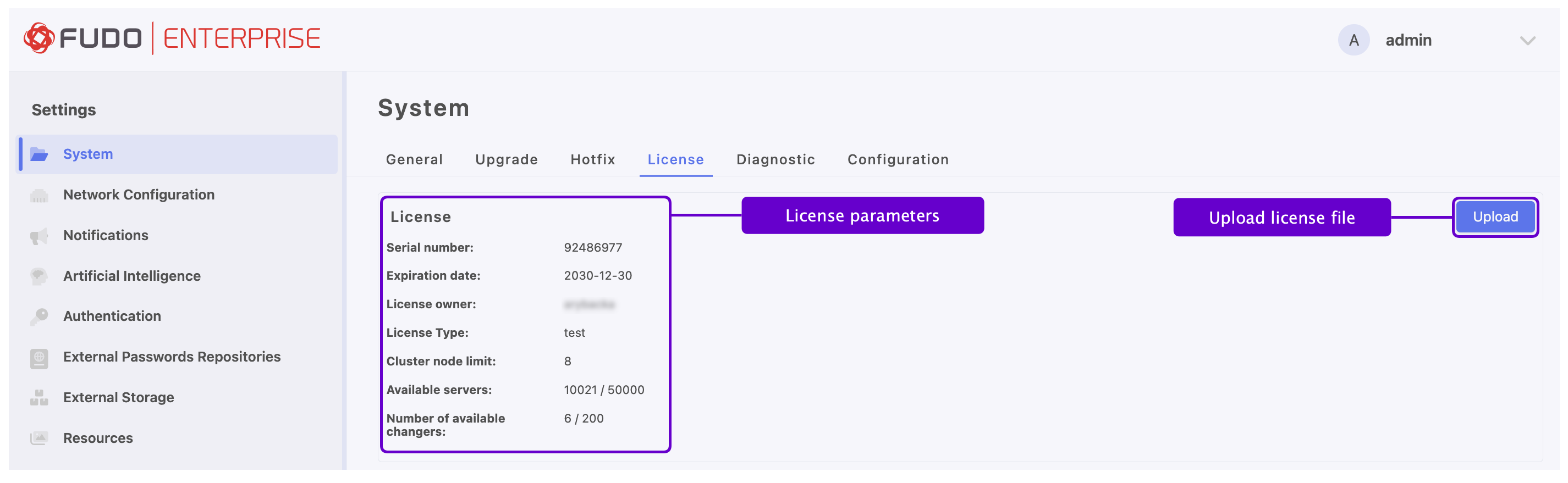Screen dimensions: 1568x483
Task: Click the External Storage icon
Action: pos(39,398)
